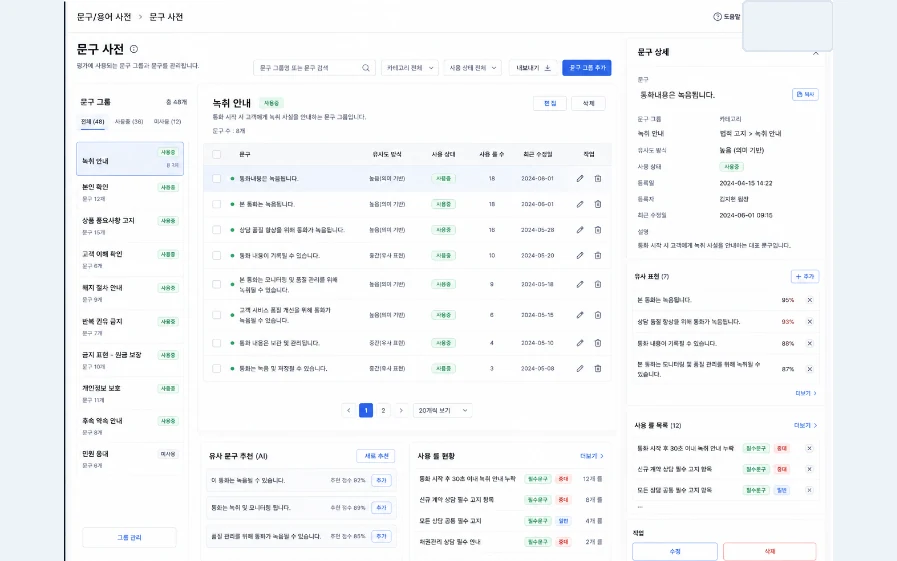Screen dimensions: 897x561
Task: Click 더보기 under similar expressions list
Action: coord(805,393)
